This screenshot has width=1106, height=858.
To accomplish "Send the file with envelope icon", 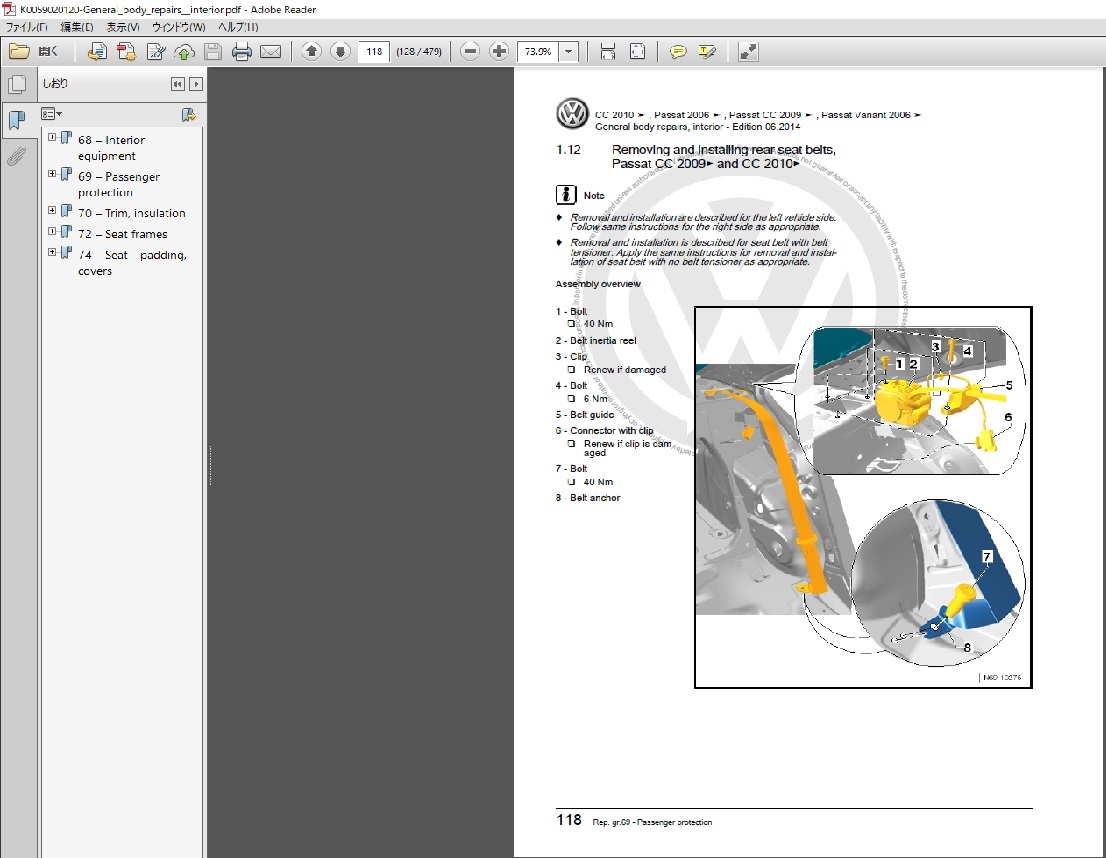I will click(x=271, y=52).
